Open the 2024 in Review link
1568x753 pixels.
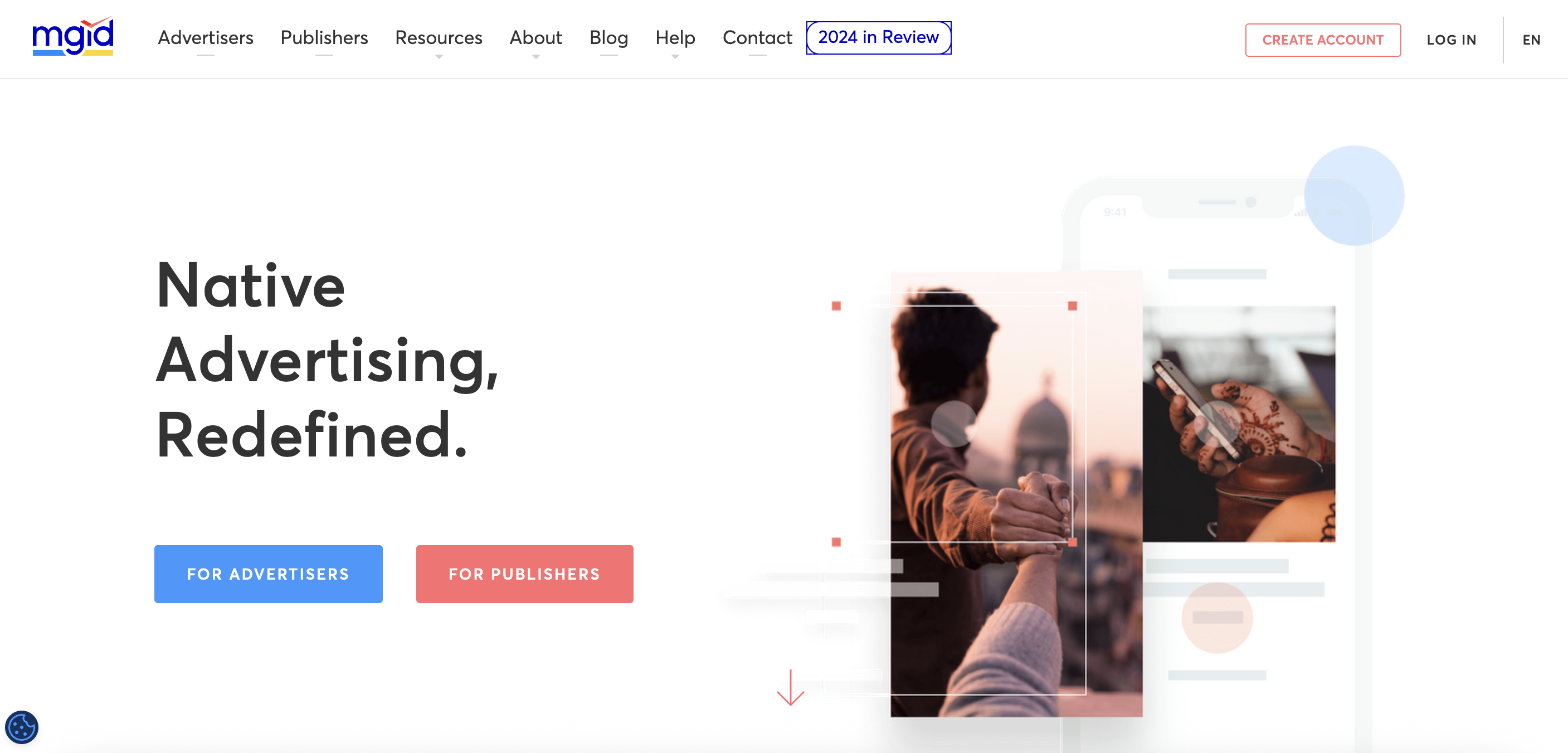pyautogui.click(x=878, y=38)
